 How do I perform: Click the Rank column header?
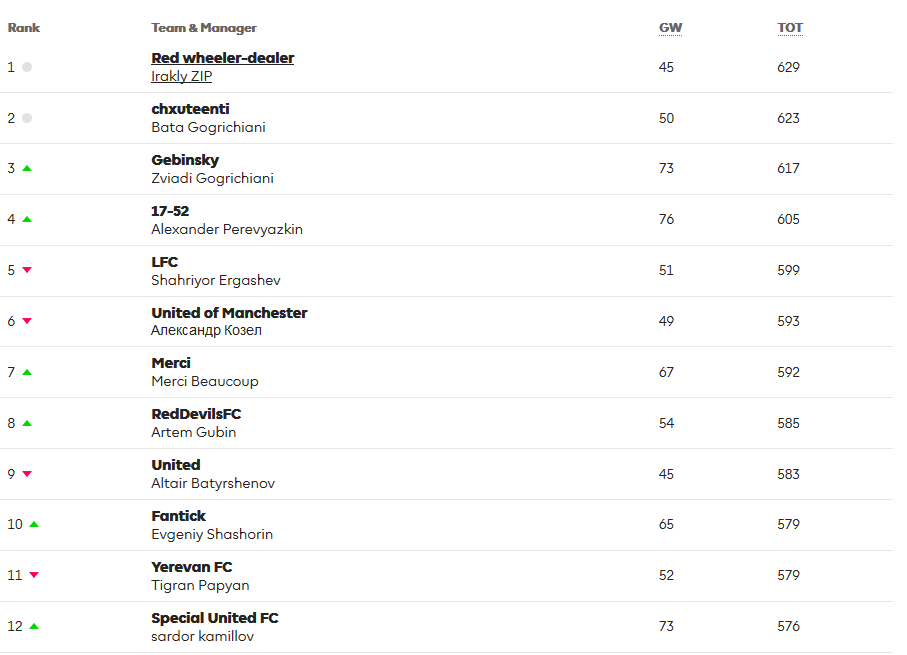coord(24,28)
